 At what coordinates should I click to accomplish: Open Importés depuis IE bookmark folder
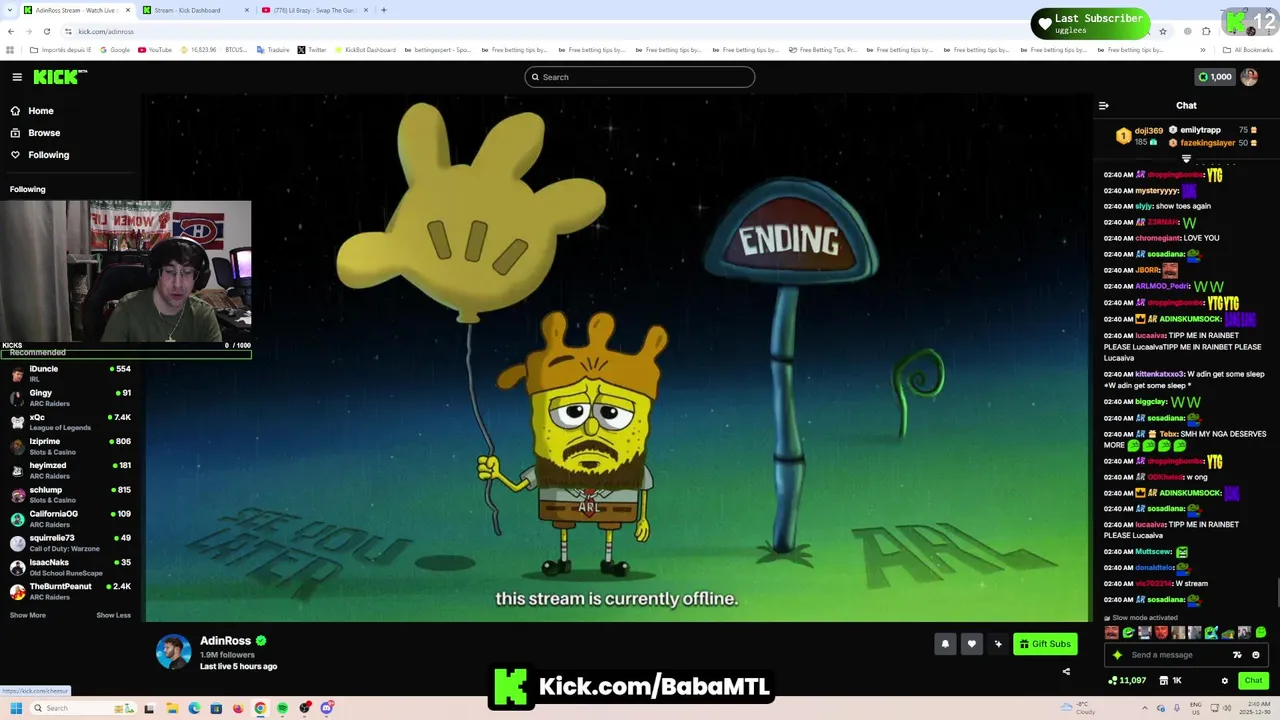pos(60,50)
